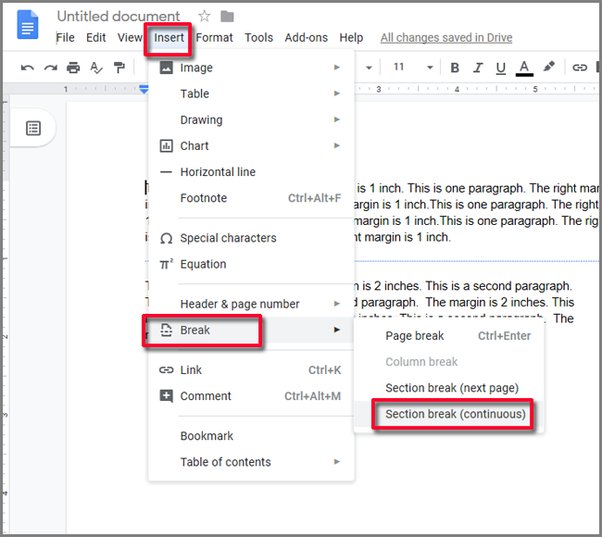Click the Untitled document title field
The image size is (602, 537).
point(118,16)
